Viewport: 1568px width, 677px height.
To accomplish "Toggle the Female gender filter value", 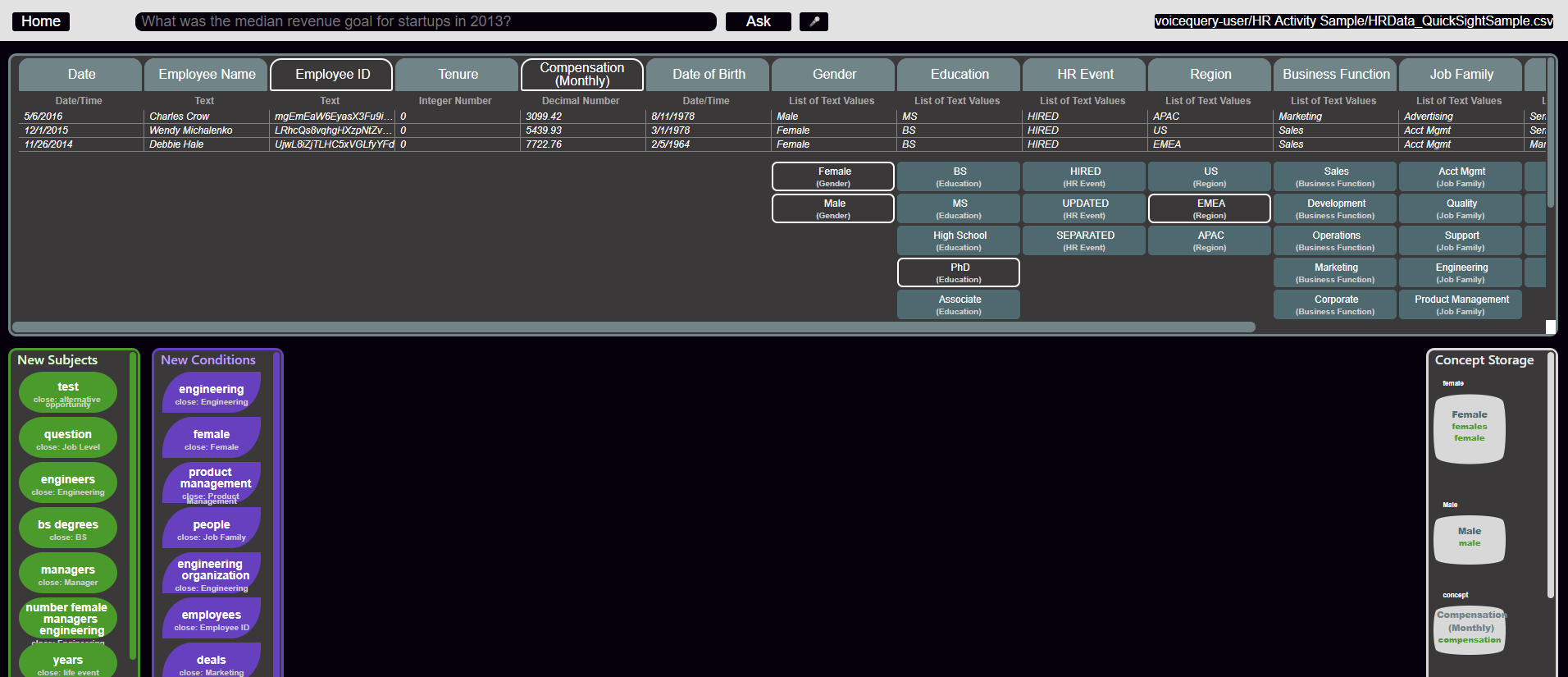I will pyautogui.click(x=833, y=176).
